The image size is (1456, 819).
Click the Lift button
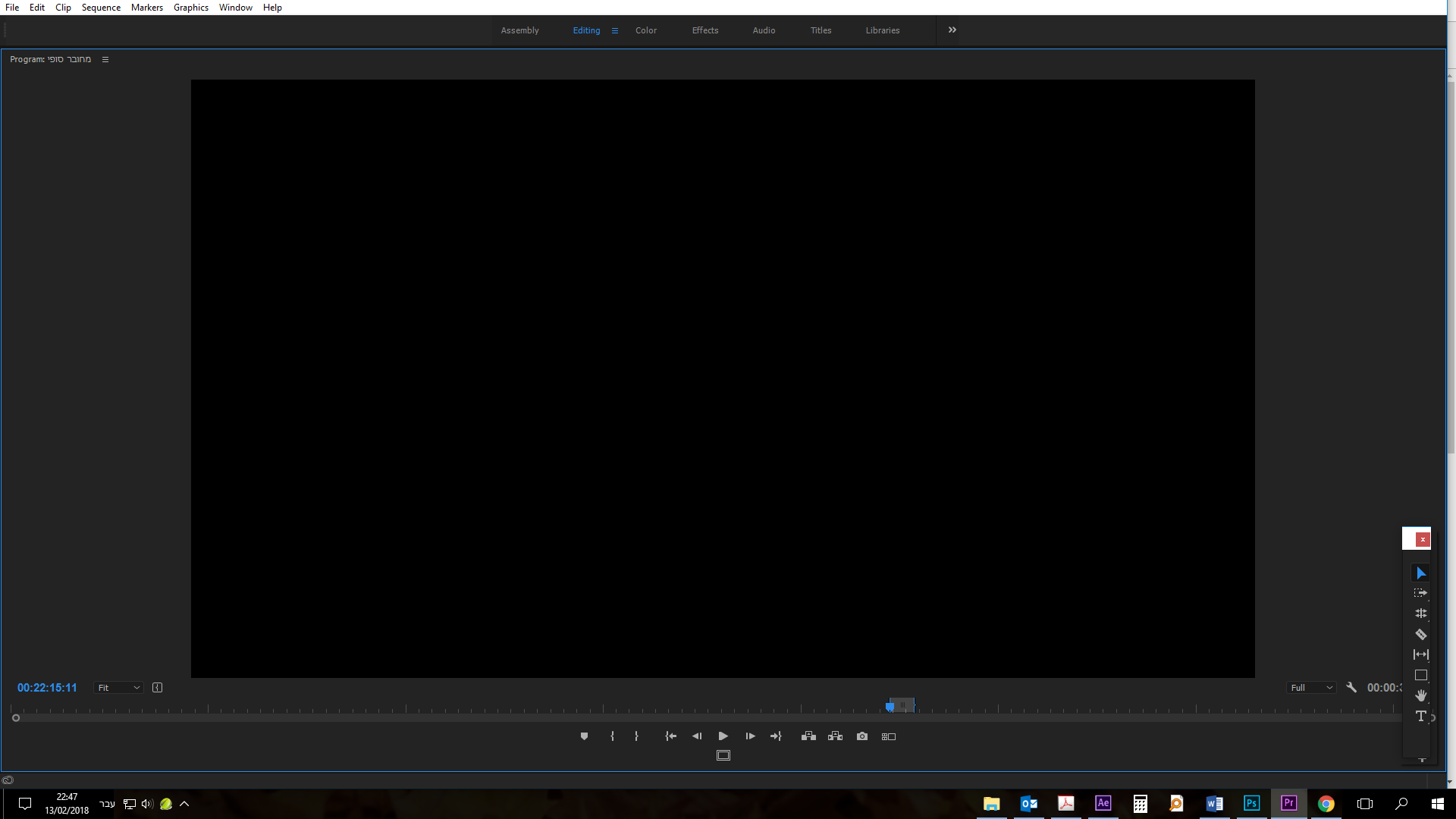click(x=808, y=736)
